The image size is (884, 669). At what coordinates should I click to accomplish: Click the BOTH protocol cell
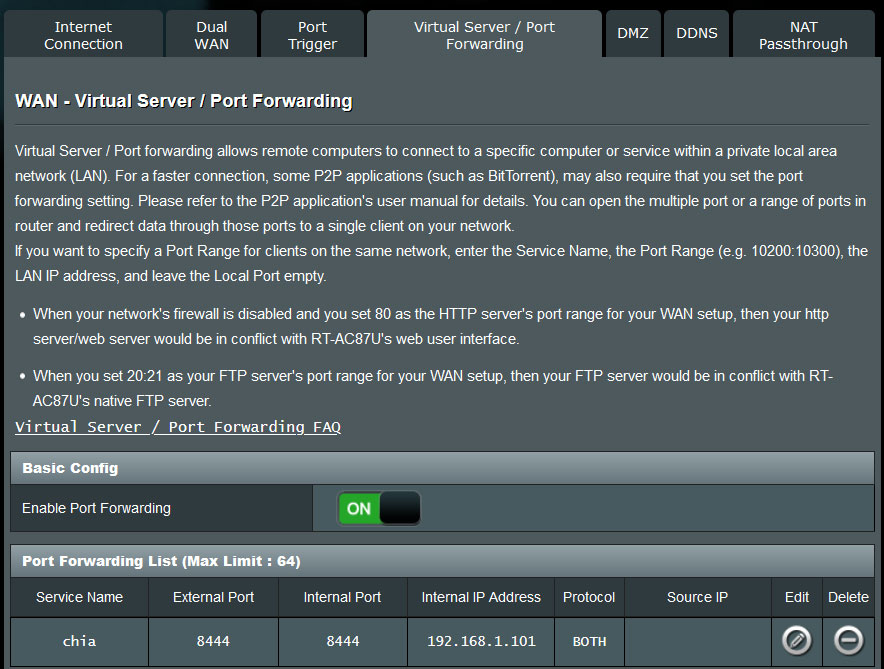589,641
